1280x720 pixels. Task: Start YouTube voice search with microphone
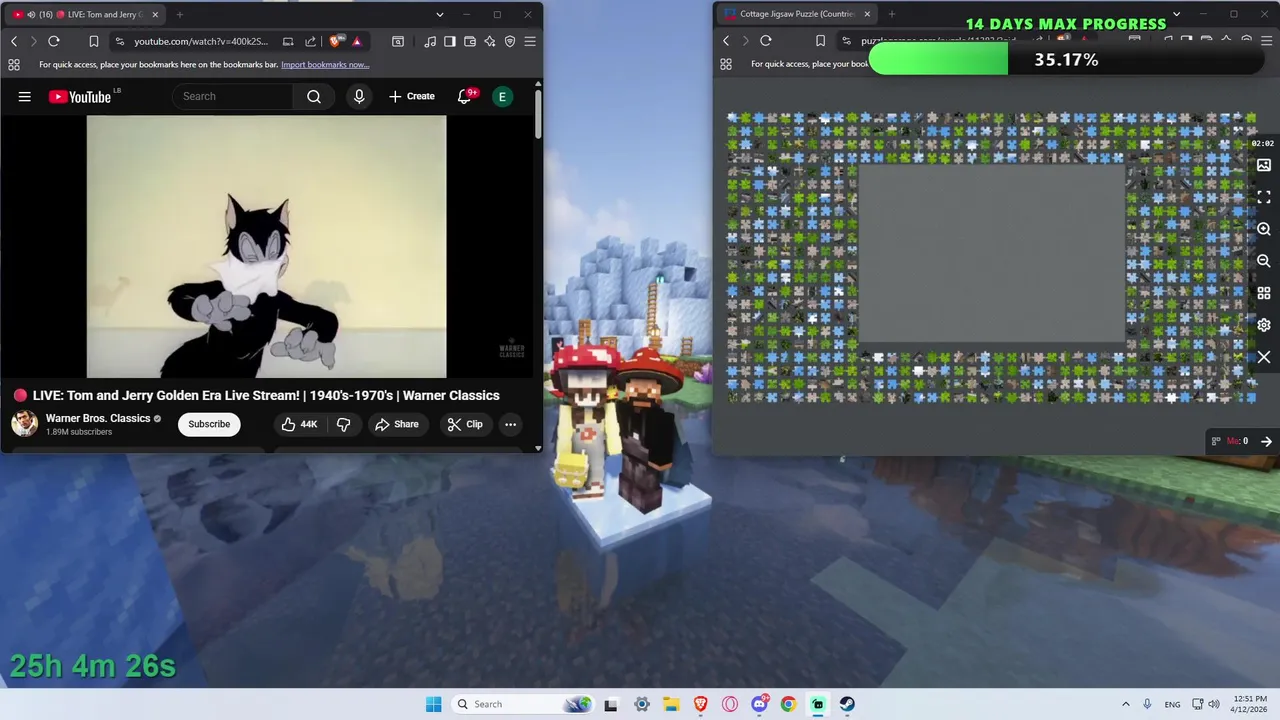pos(359,96)
